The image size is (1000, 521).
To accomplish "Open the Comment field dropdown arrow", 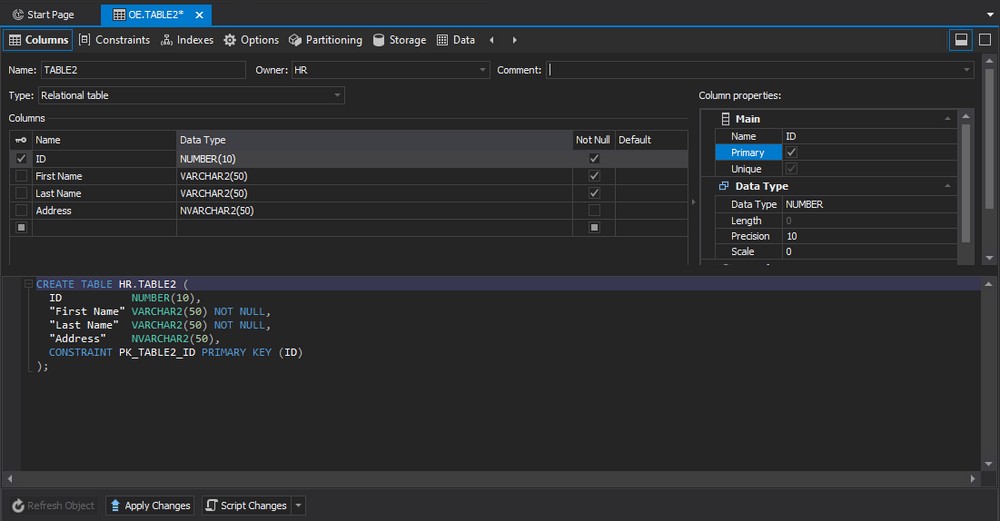I will 966,70.
